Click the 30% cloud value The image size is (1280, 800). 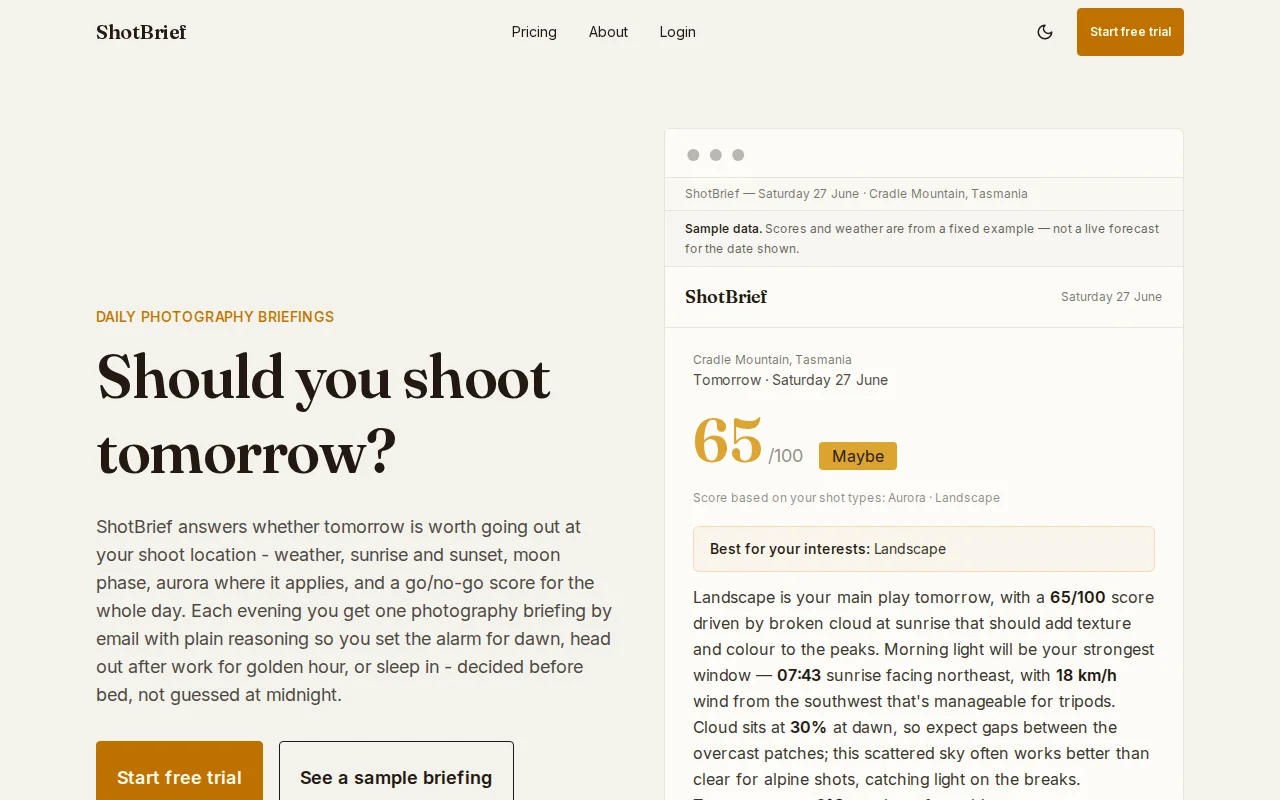(808, 727)
